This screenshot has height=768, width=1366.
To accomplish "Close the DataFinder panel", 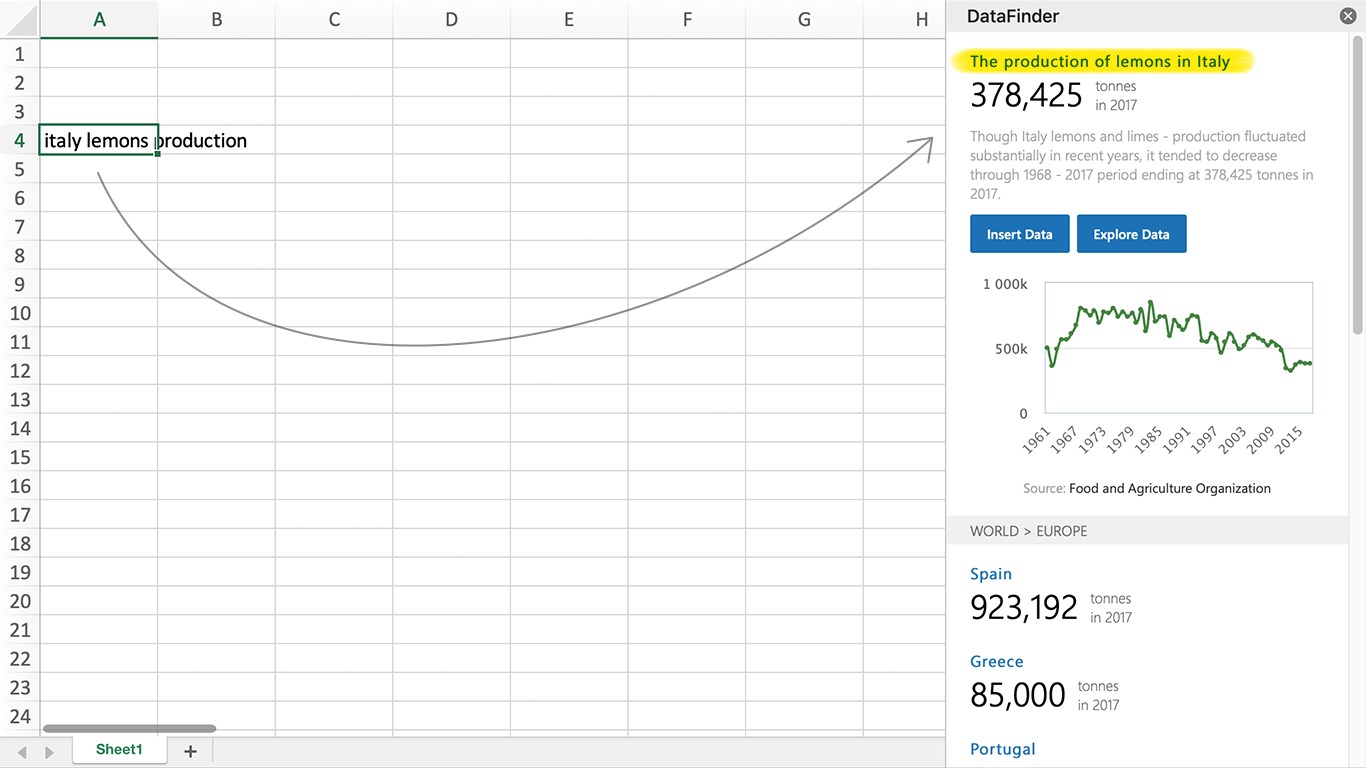I will click(1348, 16).
